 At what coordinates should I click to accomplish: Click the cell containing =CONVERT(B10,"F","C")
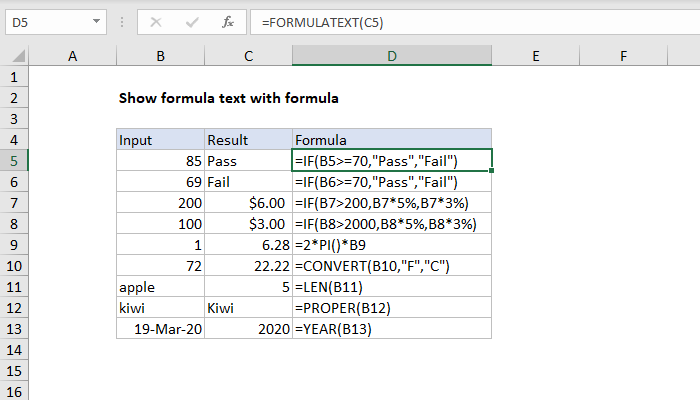[x=392, y=265]
